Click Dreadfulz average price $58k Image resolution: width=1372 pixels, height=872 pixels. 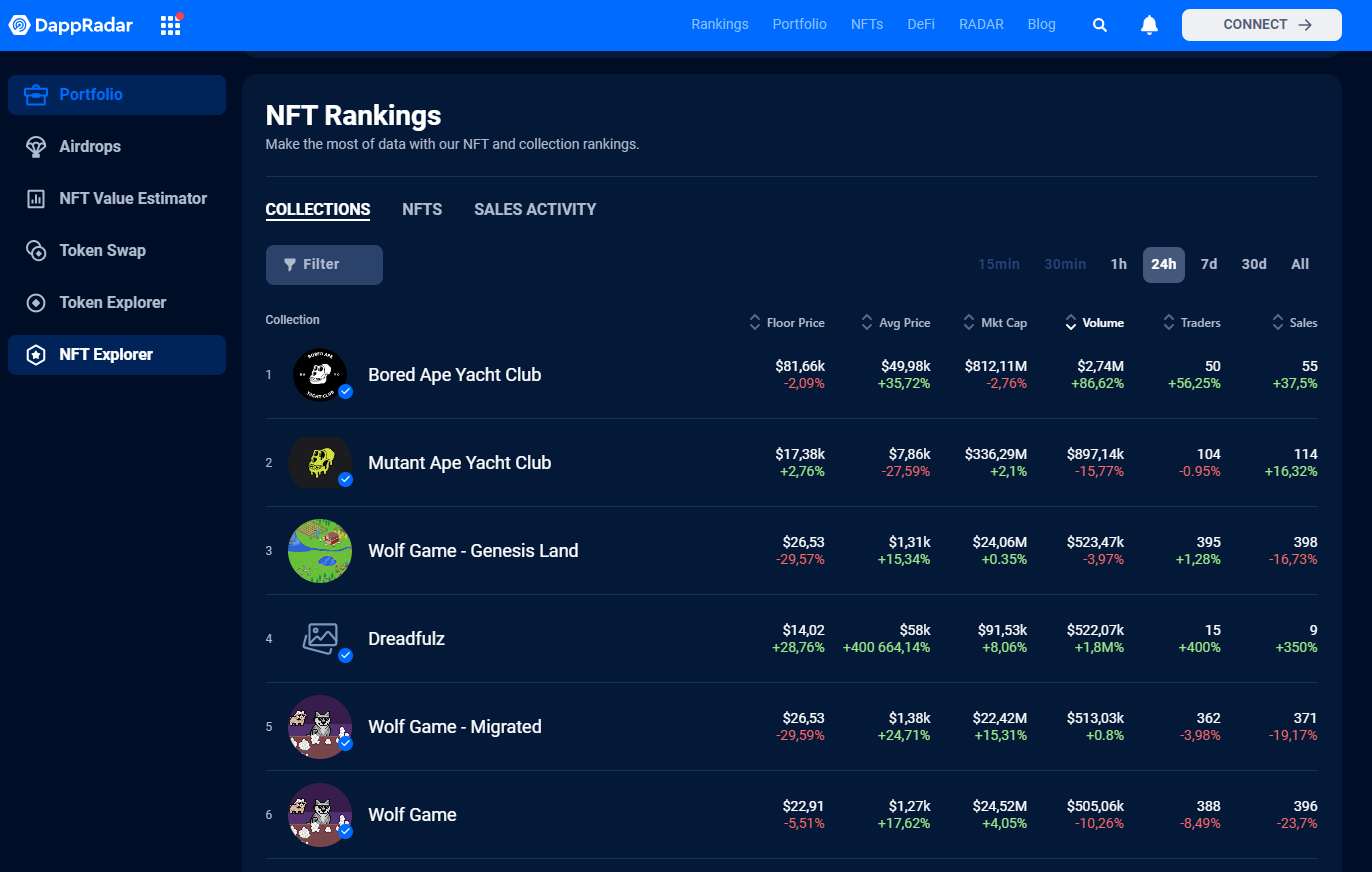click(915, 630)
